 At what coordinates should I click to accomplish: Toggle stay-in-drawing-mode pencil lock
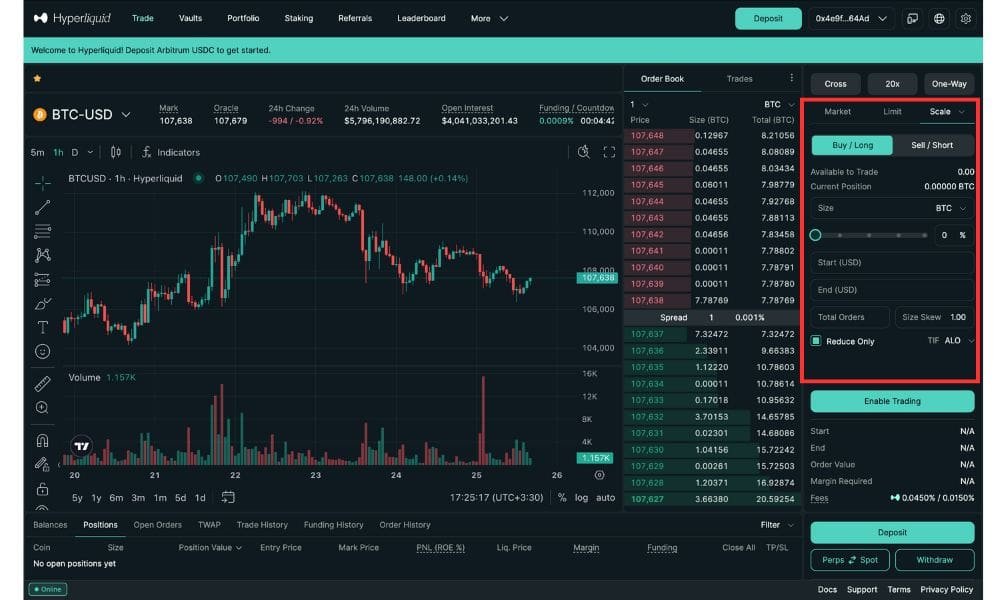pyautogui.click(x=43, y=465)
